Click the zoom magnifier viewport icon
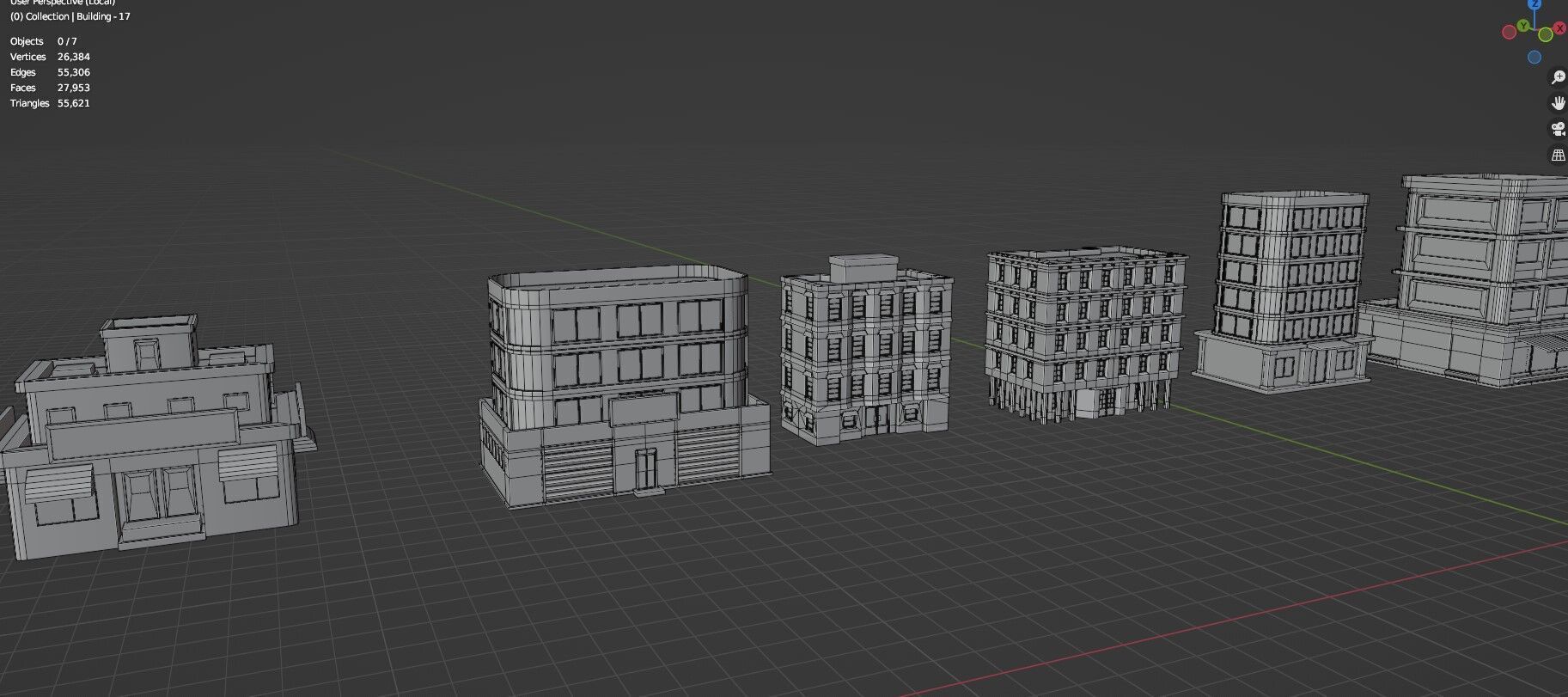This screenshot has height=697, width=1568. 1558,77
